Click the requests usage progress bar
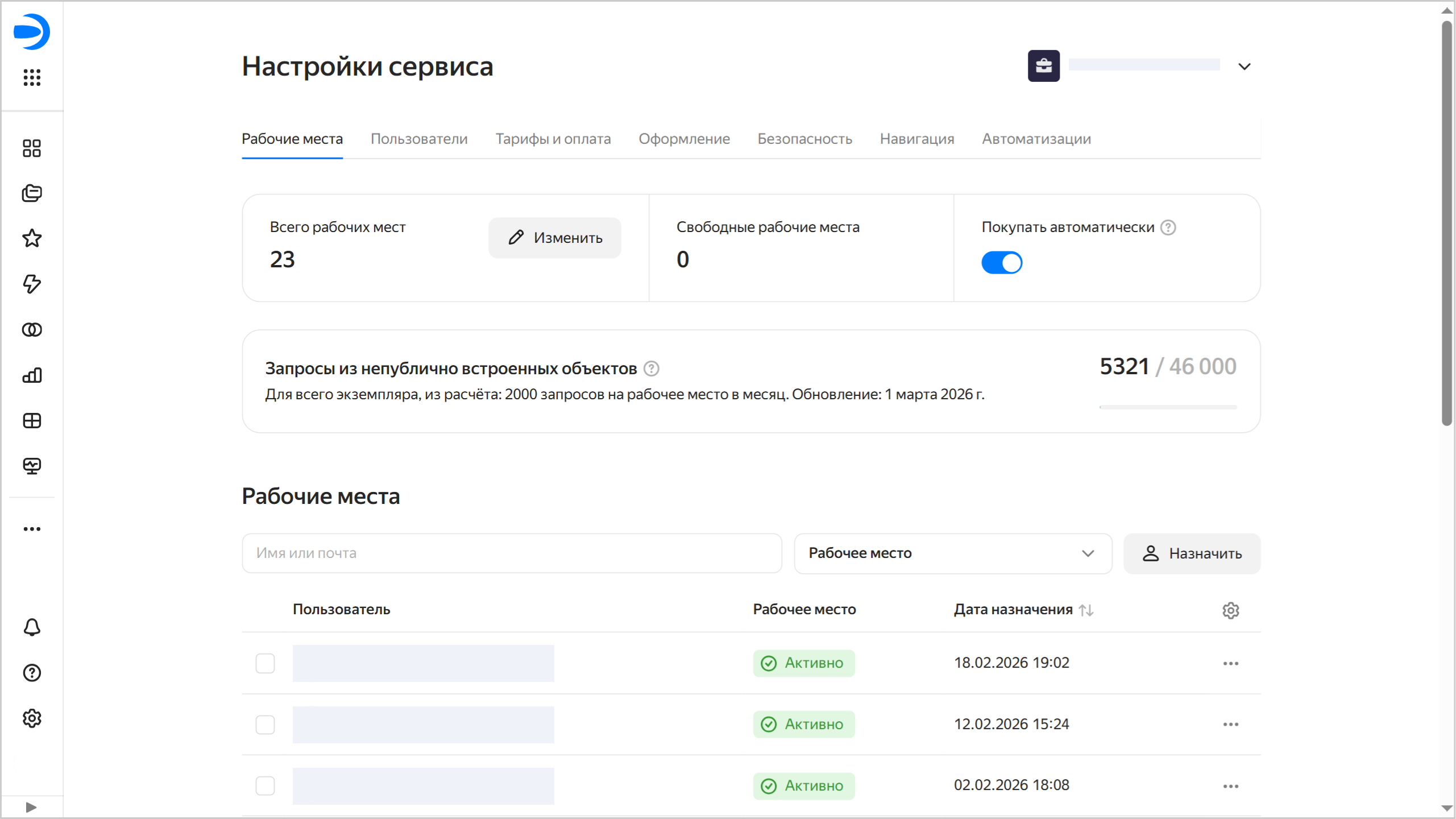 pyautogui.click(x=1168, y=407)
